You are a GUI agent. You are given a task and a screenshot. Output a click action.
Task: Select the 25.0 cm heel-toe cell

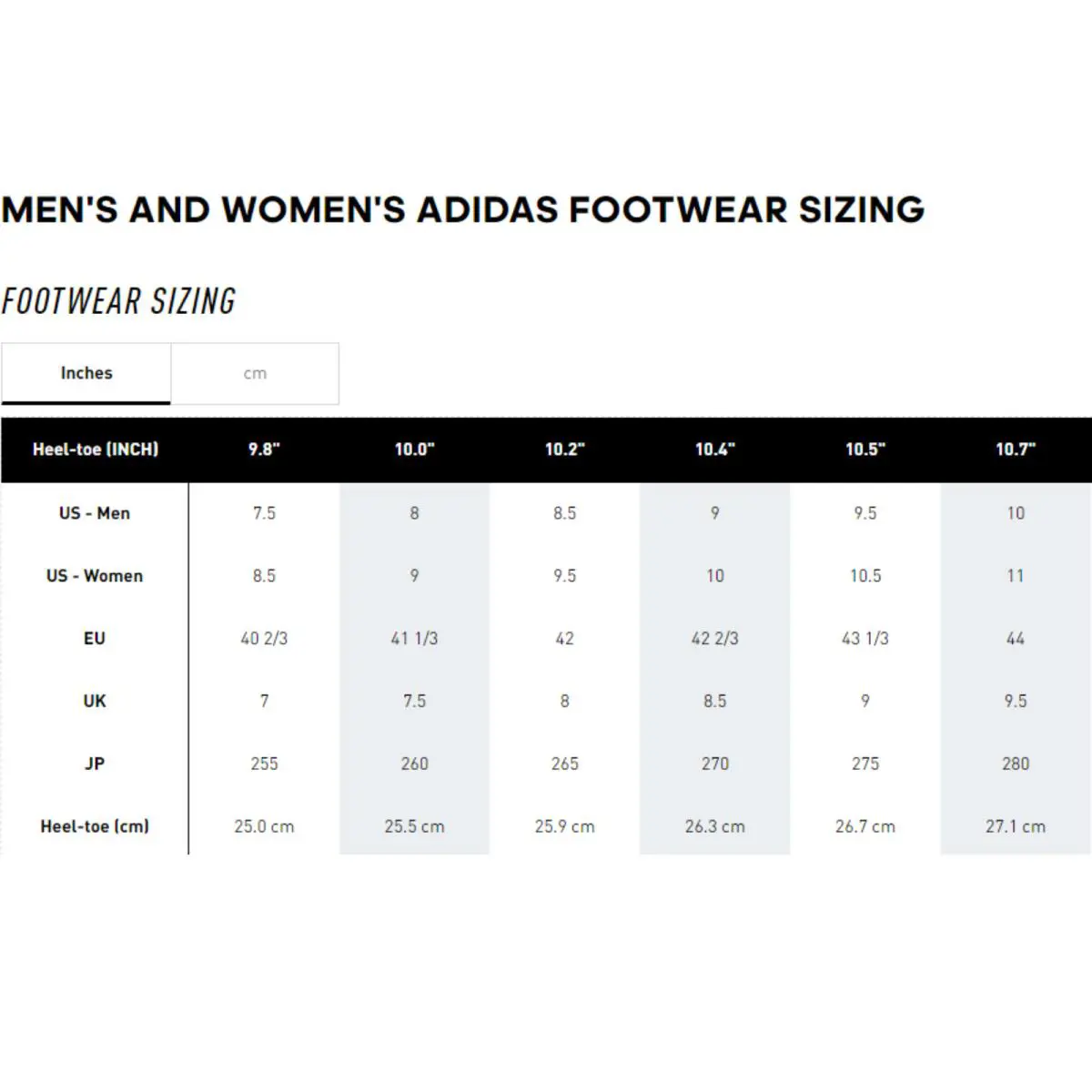click(x=264, y=827)
